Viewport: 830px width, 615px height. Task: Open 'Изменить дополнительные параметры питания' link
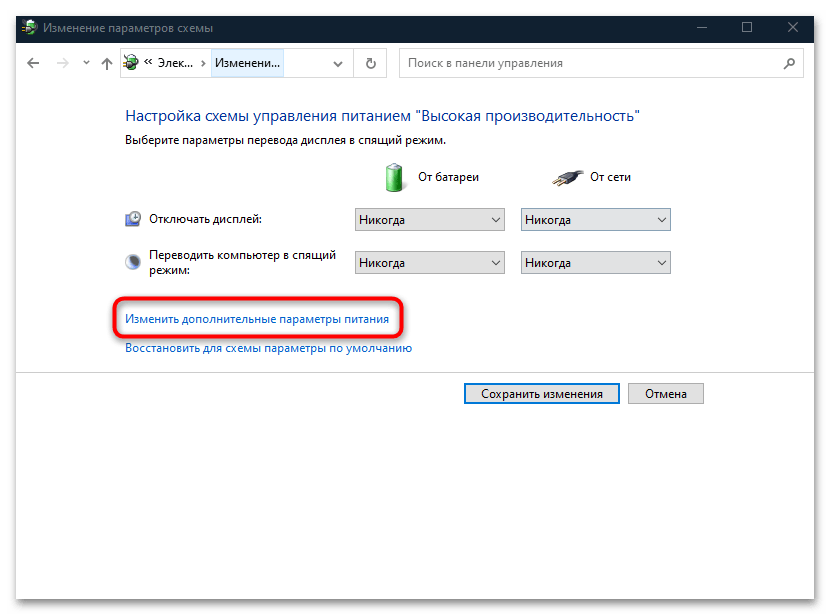click(x=257, y=319)
